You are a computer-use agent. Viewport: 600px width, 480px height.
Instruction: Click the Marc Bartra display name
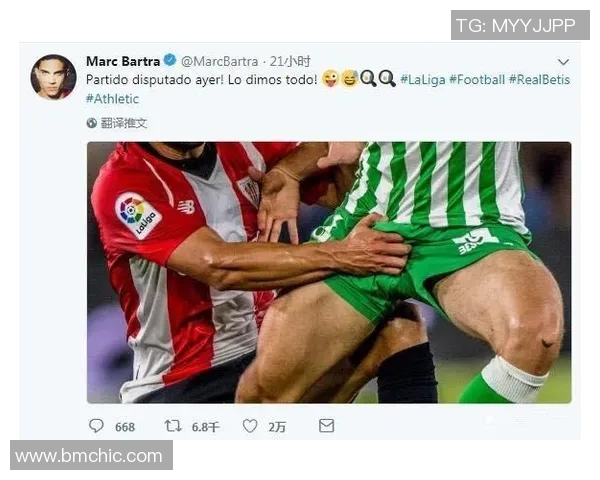coord(123,61)
